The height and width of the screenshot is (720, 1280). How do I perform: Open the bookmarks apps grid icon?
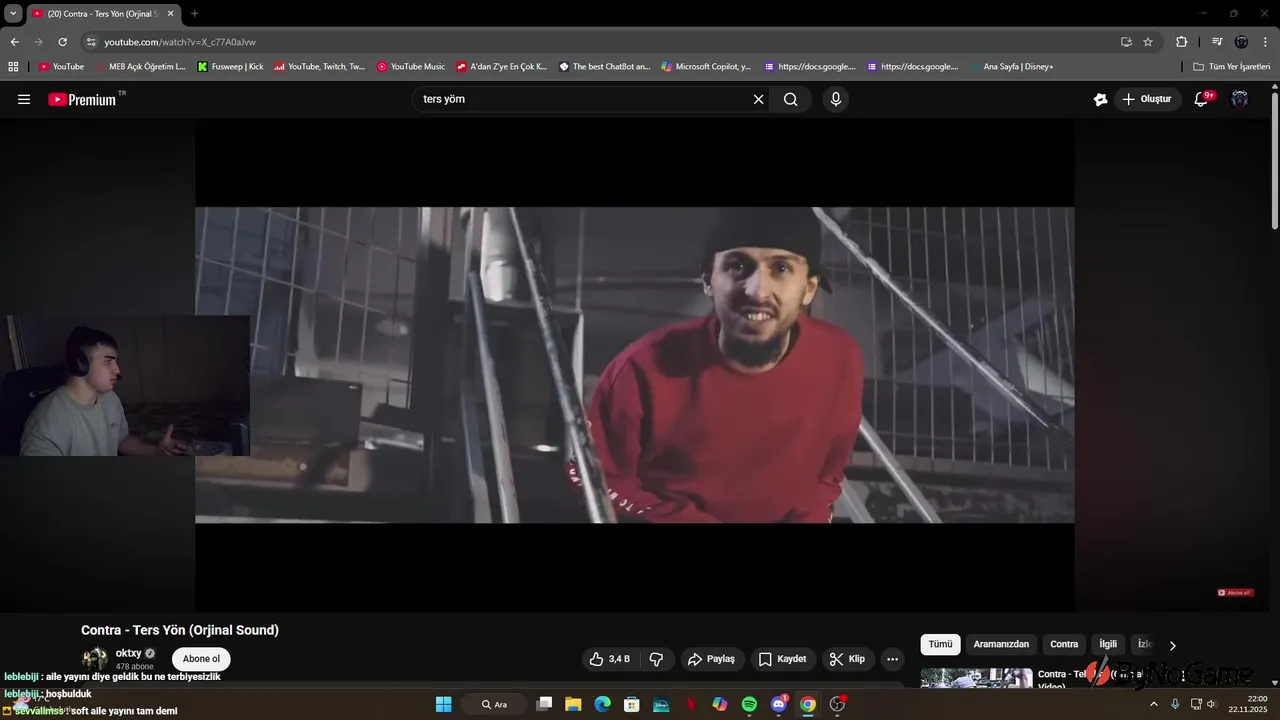pos(13,67)
